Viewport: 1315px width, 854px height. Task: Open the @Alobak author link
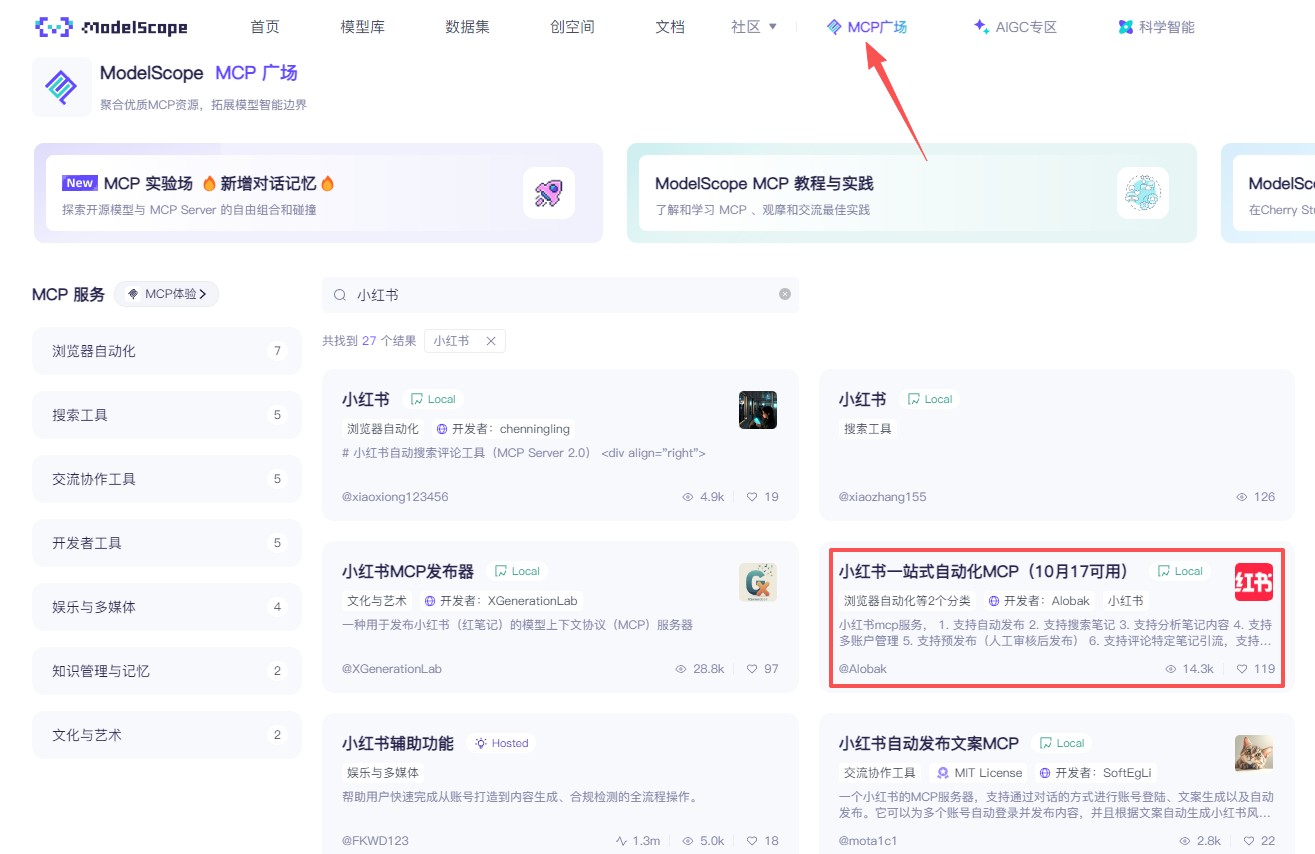(x=863, y=669)
